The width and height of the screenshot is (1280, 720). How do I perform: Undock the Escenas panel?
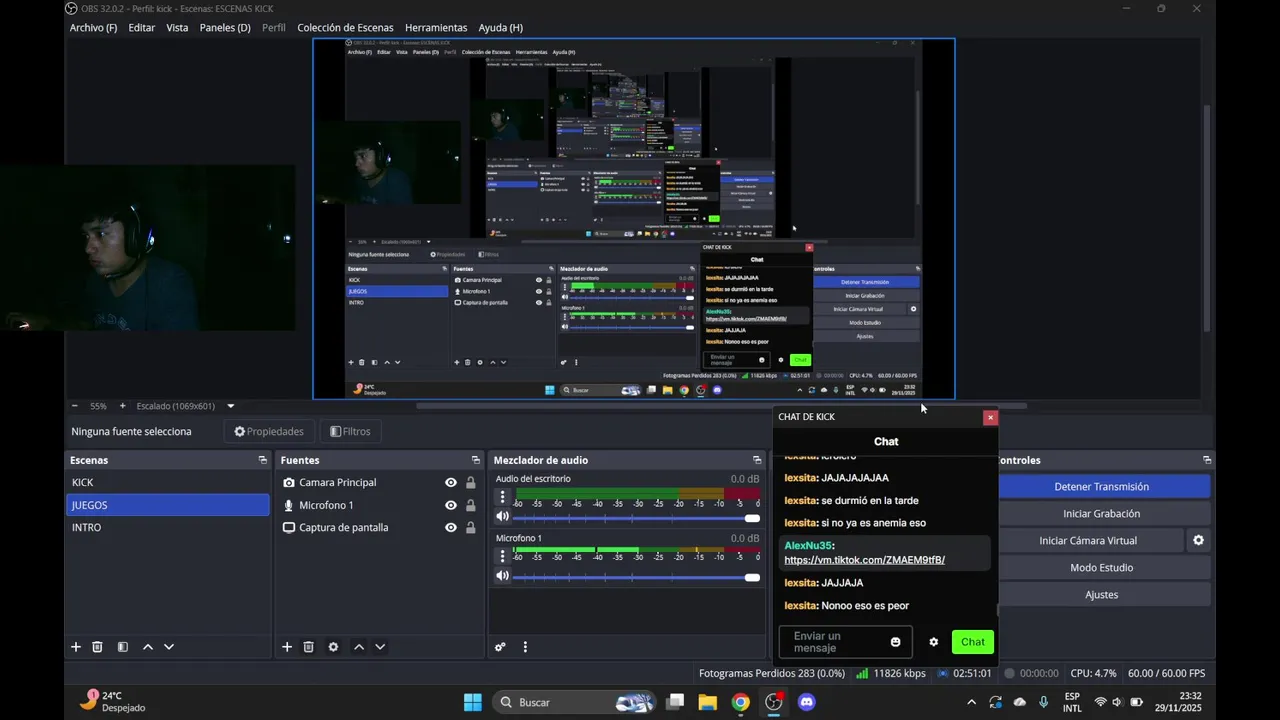(263, 460)
